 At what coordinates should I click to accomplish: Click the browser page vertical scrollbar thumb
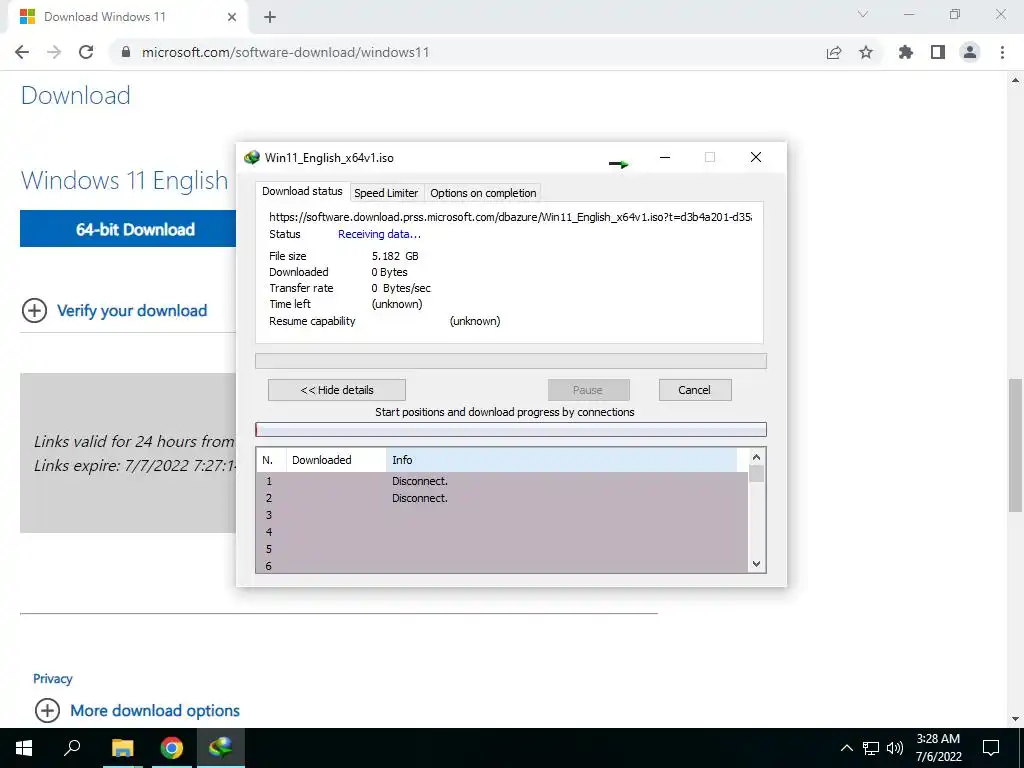1016,445
